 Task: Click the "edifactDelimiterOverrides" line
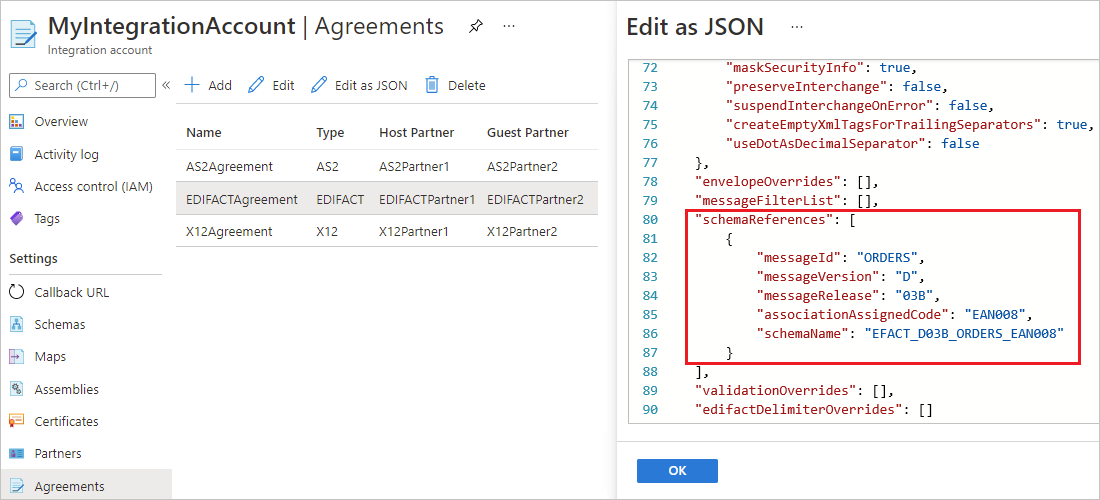814,409
